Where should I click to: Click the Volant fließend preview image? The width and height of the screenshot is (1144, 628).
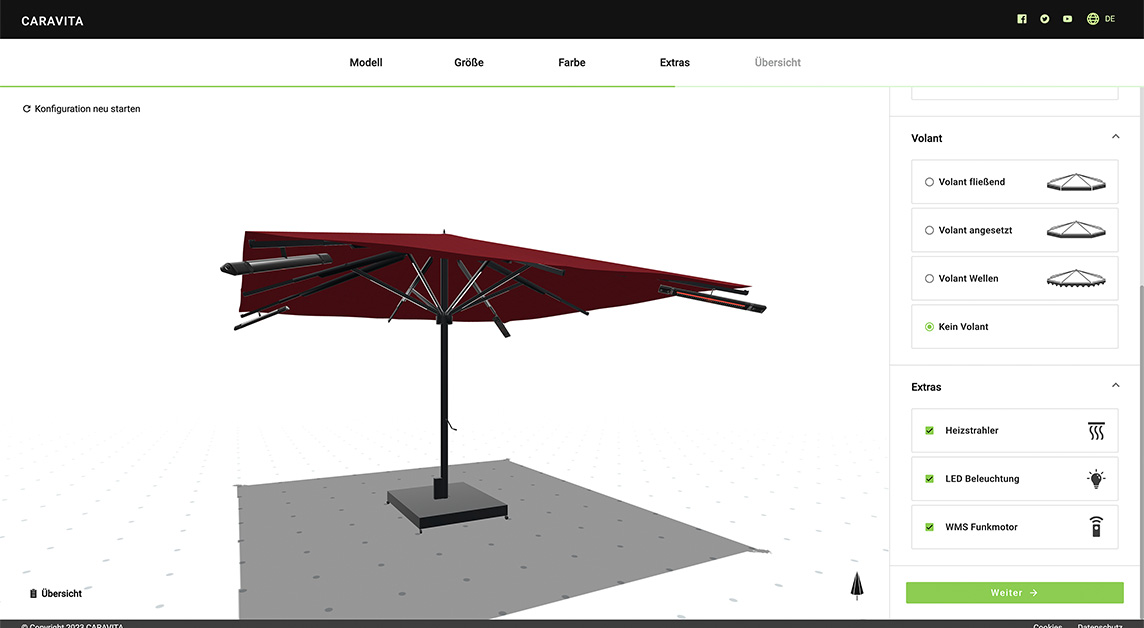pyautogui.click(x=1076, y=182)
